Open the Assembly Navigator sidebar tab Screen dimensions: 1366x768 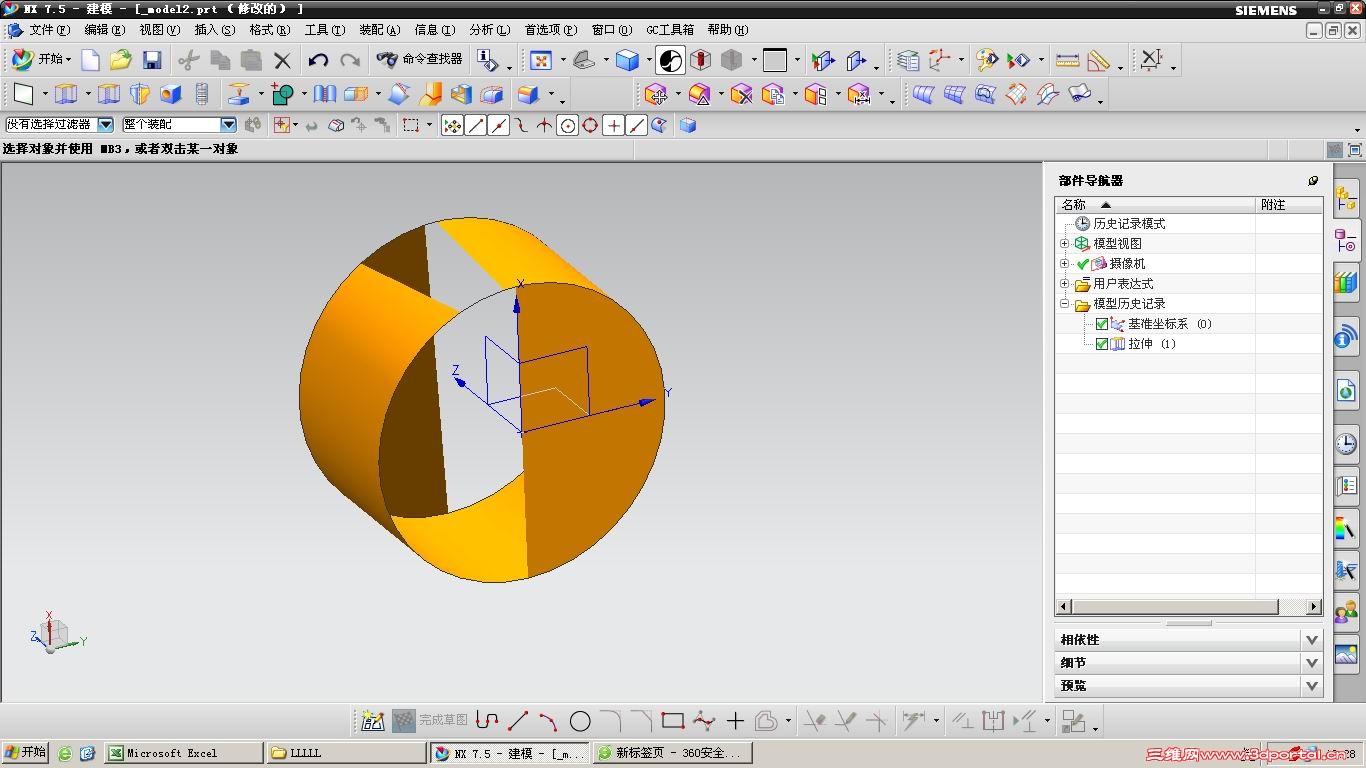(1346, 199)
